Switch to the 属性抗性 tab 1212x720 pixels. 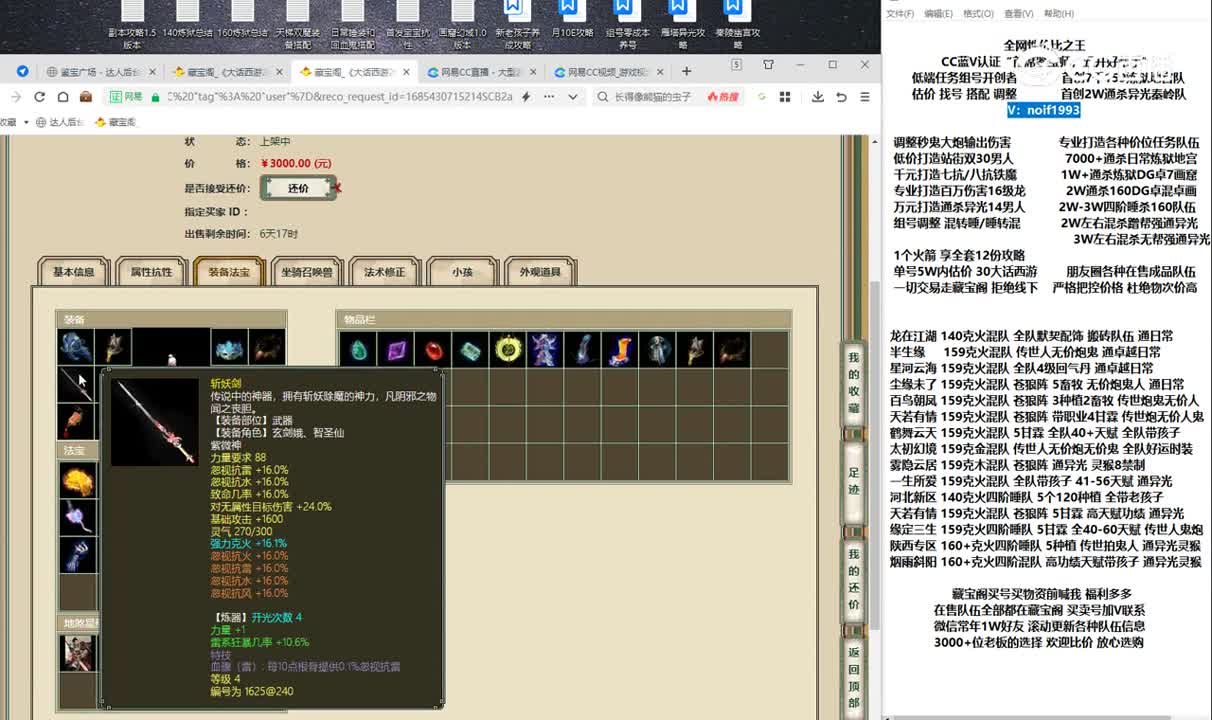click(x=151, y=272)
